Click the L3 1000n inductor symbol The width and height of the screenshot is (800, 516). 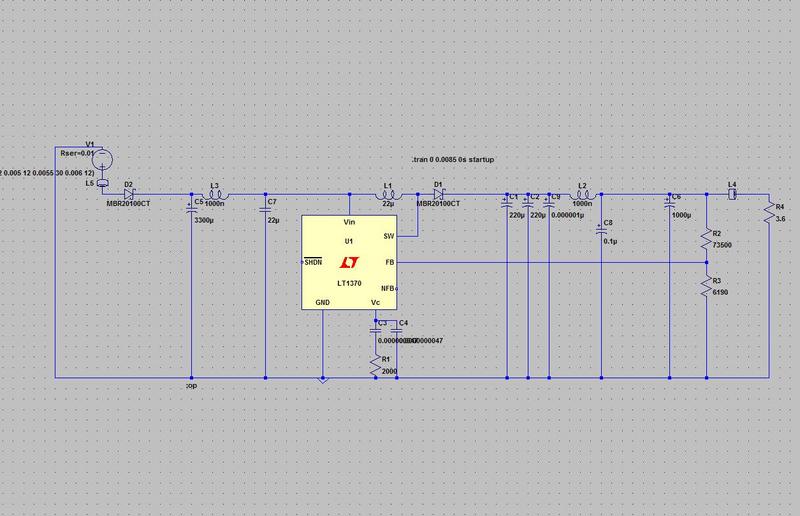(x=213, y=195)
